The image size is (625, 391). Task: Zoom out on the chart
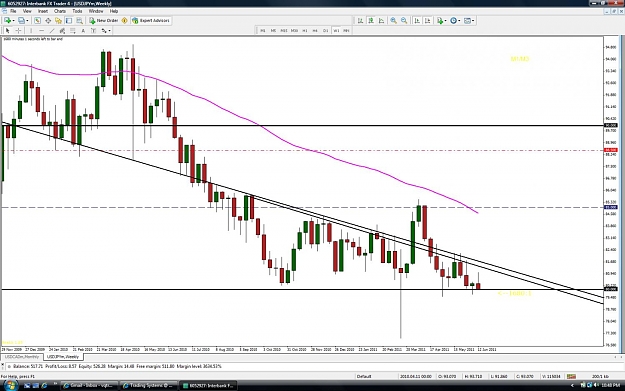pyautogui.click(x=404, y=20)
